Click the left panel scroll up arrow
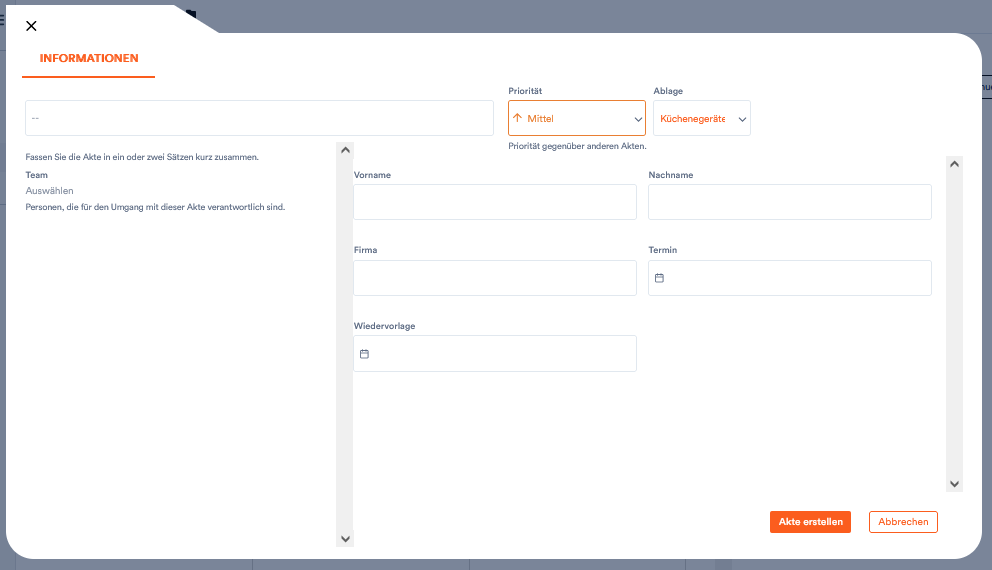 pos(345,150)
